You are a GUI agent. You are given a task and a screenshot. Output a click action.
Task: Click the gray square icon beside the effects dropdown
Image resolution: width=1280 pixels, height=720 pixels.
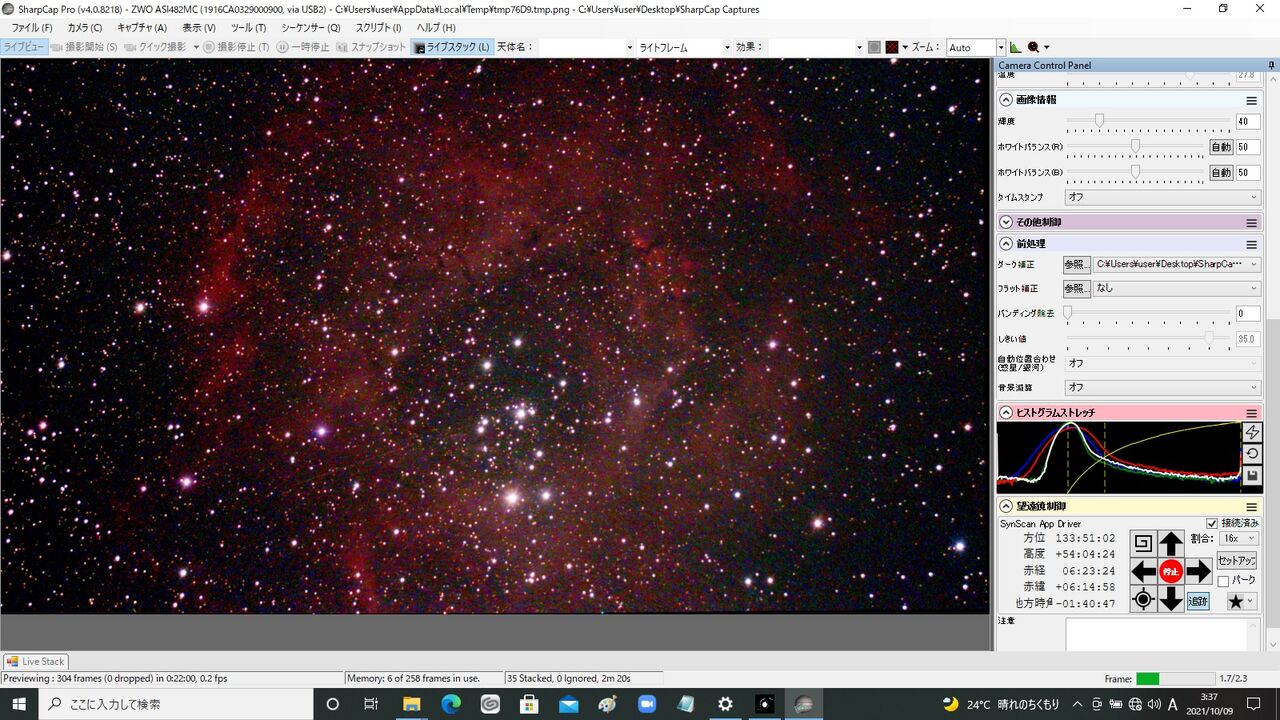click(x=874, y=47)
